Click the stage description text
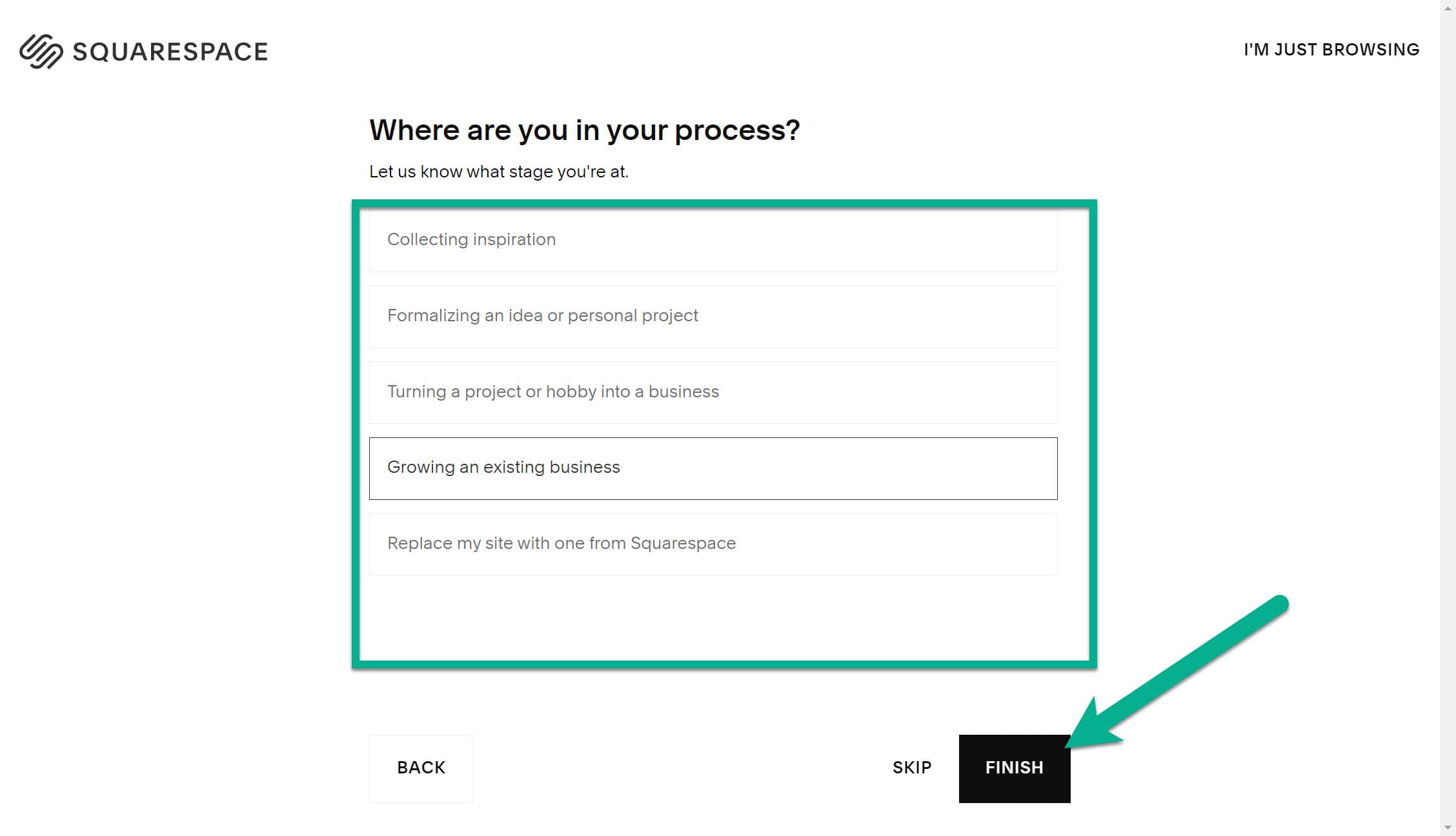The height and width of the screenshot is (836, 1456). [x=499, y=172]
